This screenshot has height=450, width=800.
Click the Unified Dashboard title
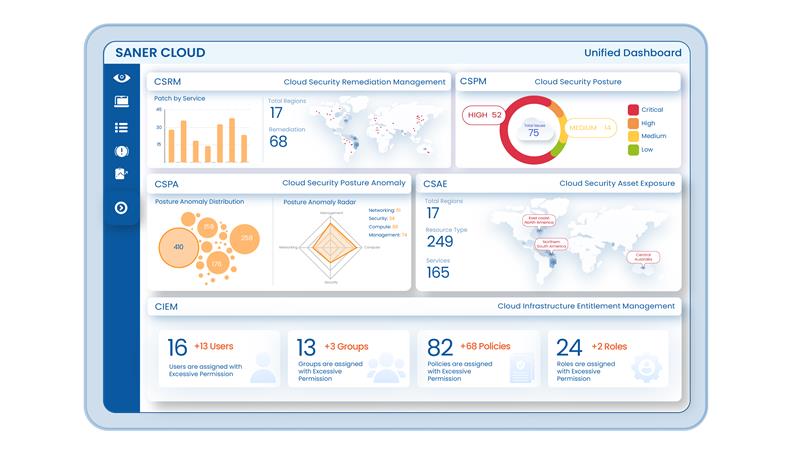coord(632,53)
